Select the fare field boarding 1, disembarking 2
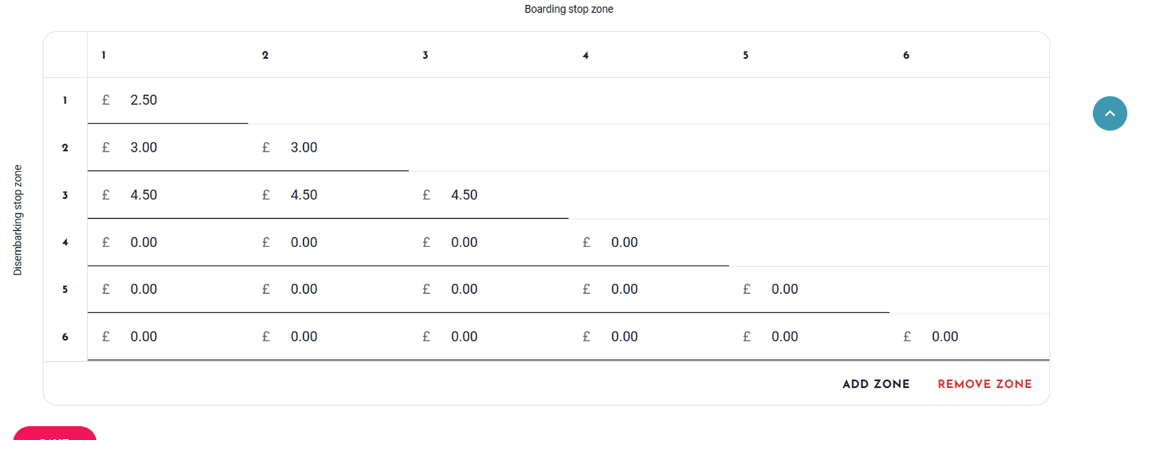The width and height of the screenshot is (1166, 451). pyautogui.click(x=168, y=147)
